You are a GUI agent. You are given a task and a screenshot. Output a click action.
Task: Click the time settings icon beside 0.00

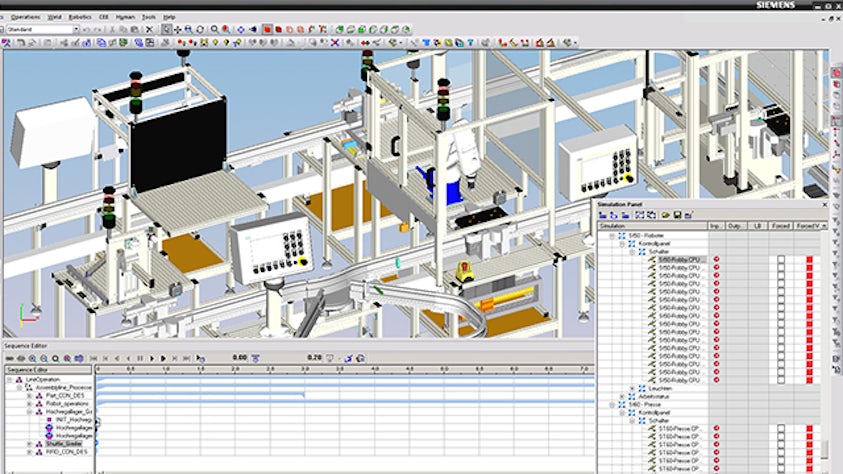coord(255,358)
